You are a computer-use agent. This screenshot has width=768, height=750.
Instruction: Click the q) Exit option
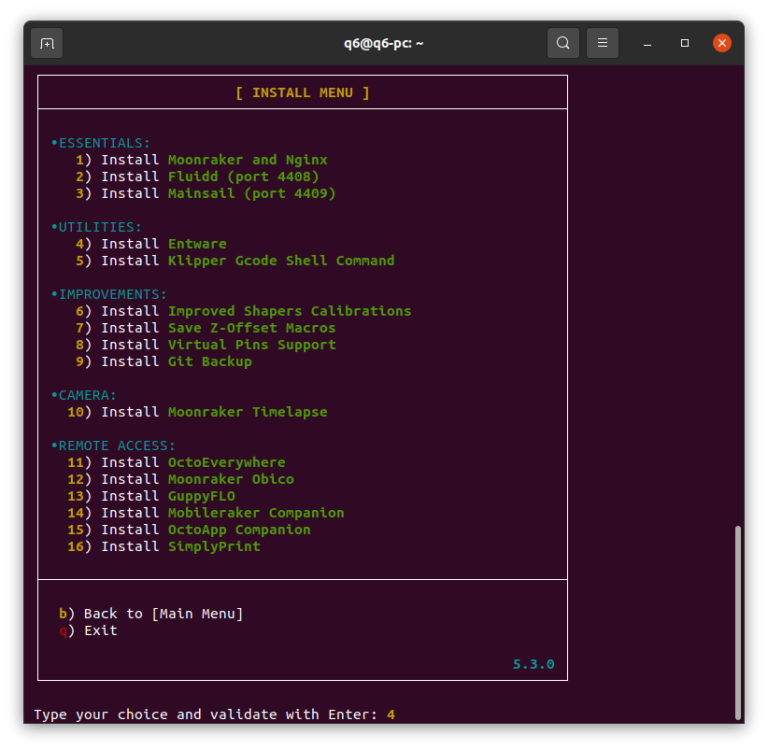(x=88, y=630)
